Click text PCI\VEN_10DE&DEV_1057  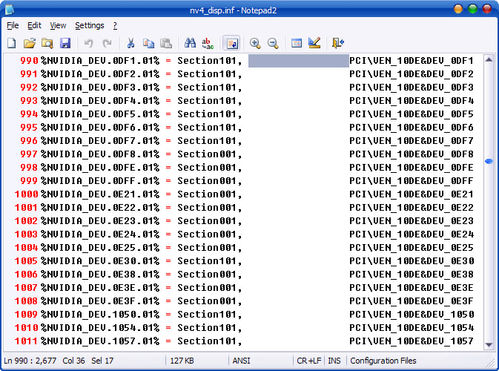click(411, 341)
